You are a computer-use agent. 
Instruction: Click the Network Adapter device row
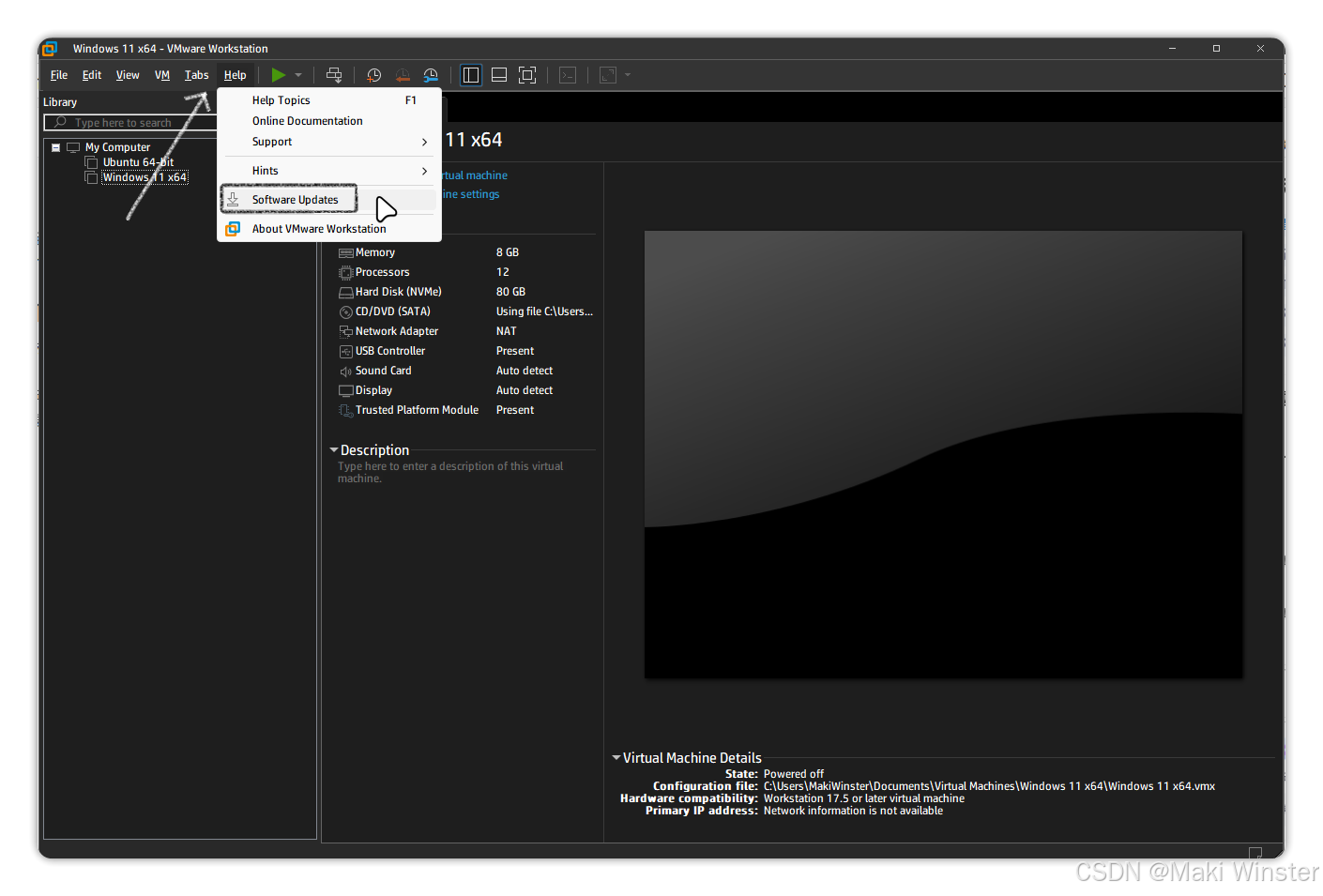point(466,331)
